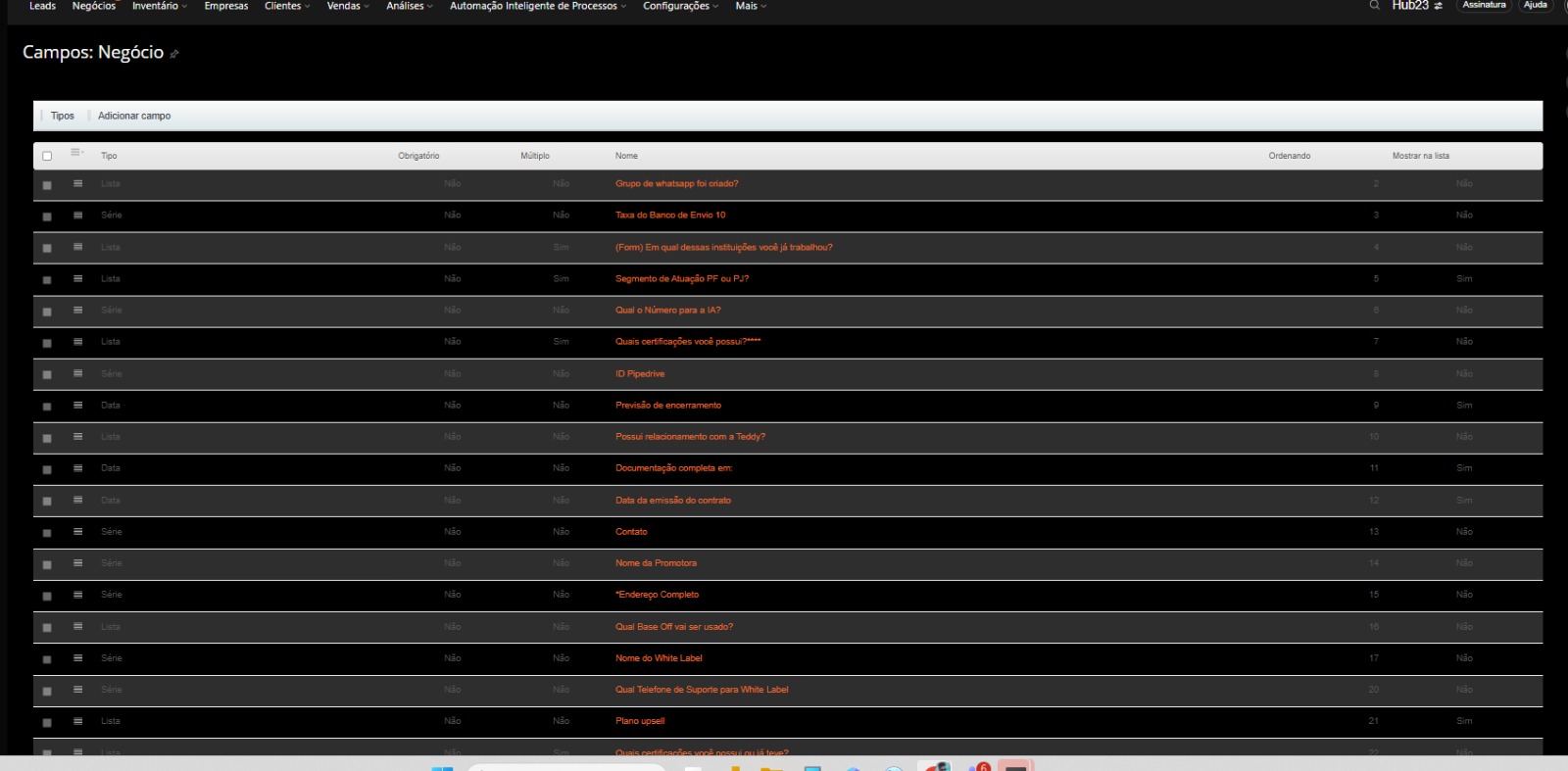The height and width of the screenshot is (771, 1568).
Task: Select checkbox for 'Segmento de Atuação PF ou PJ?' row
Action: tap(47, 280)
